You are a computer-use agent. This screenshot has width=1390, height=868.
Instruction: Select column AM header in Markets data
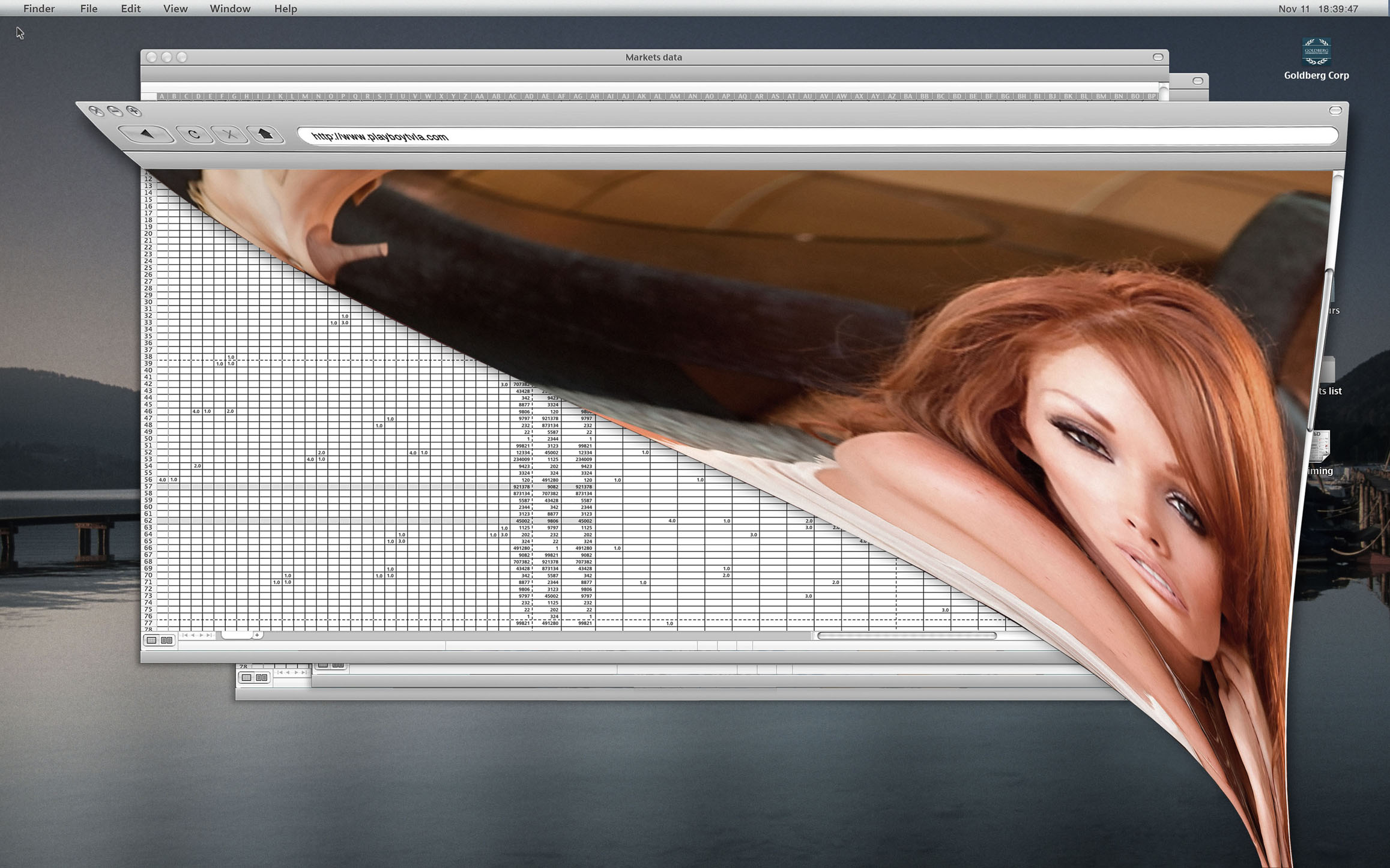point(675,96)
